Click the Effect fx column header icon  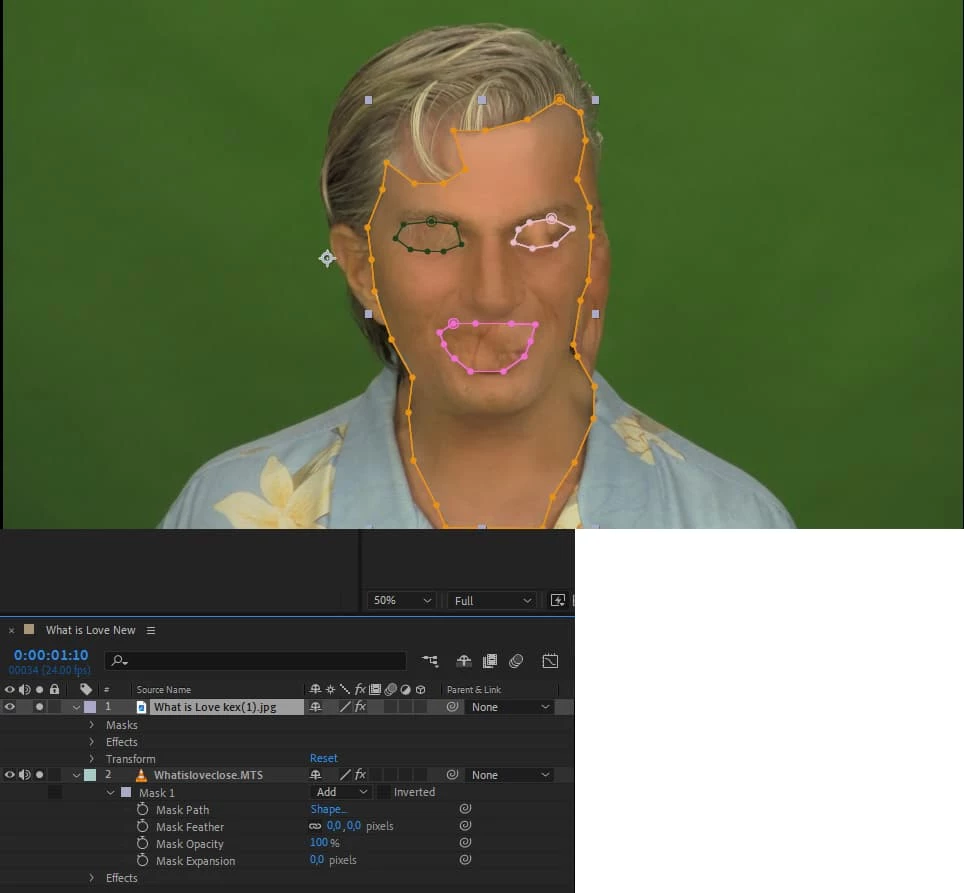(360, 689)
